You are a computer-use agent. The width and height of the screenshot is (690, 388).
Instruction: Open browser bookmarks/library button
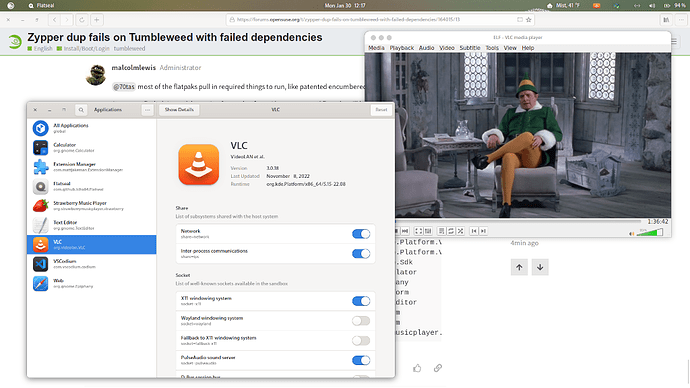666,20
